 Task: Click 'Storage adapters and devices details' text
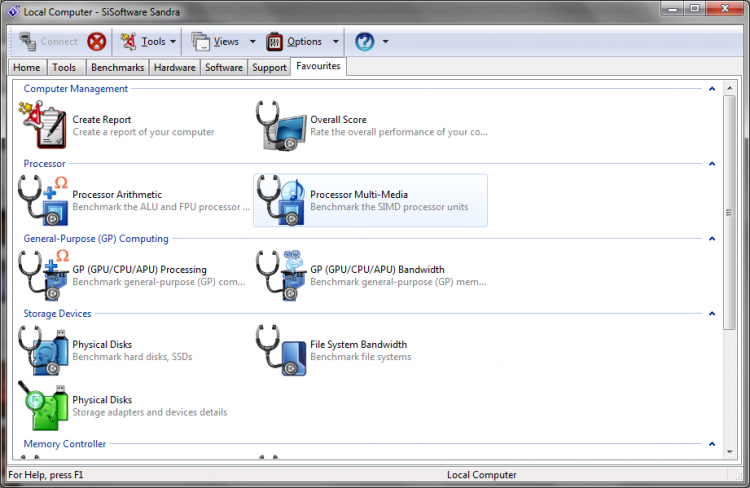coord(150,412)
